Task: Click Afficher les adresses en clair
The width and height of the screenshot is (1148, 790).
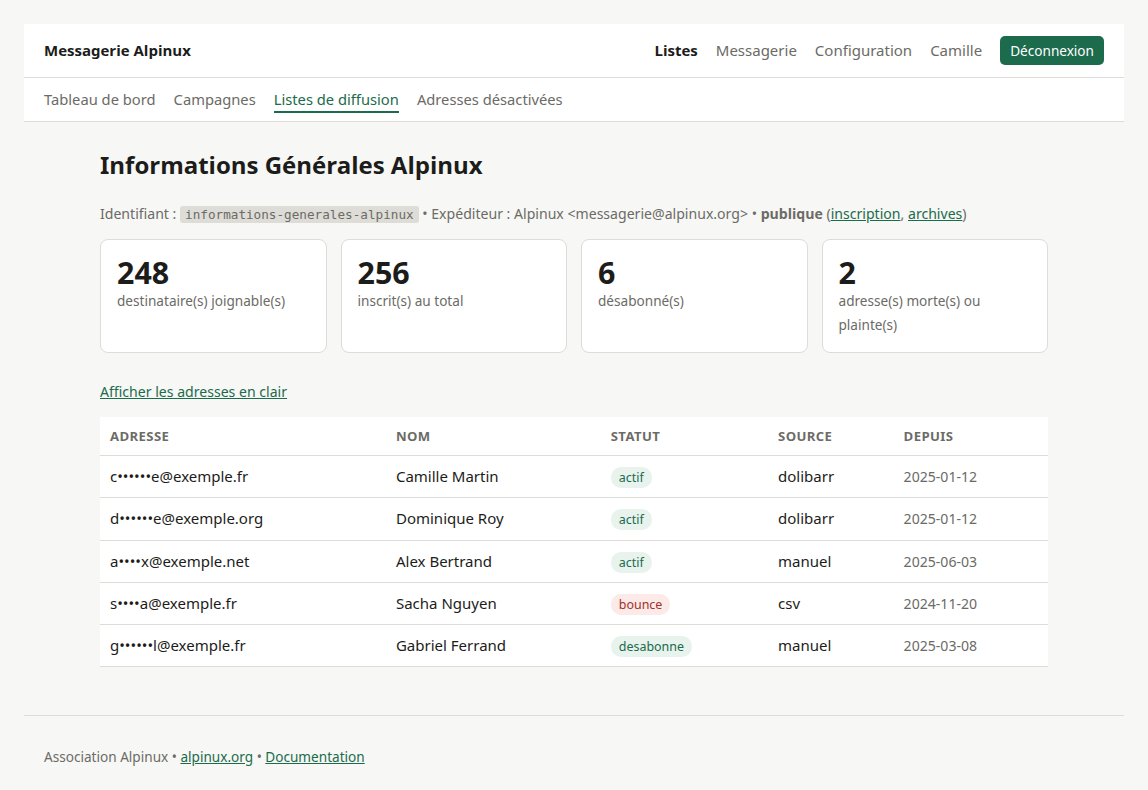Action: [193, 392]
